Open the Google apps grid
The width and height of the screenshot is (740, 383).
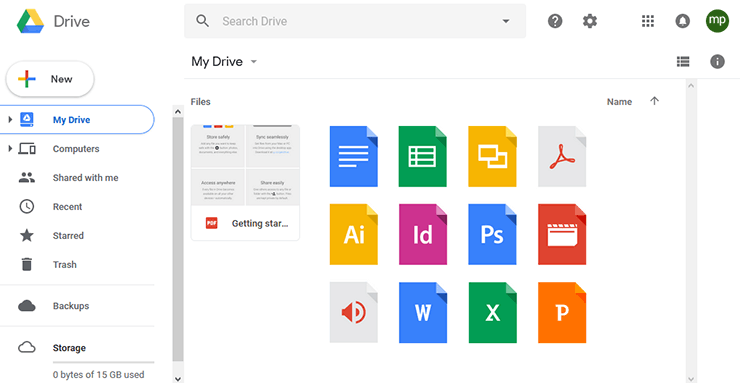click(648, 21)
